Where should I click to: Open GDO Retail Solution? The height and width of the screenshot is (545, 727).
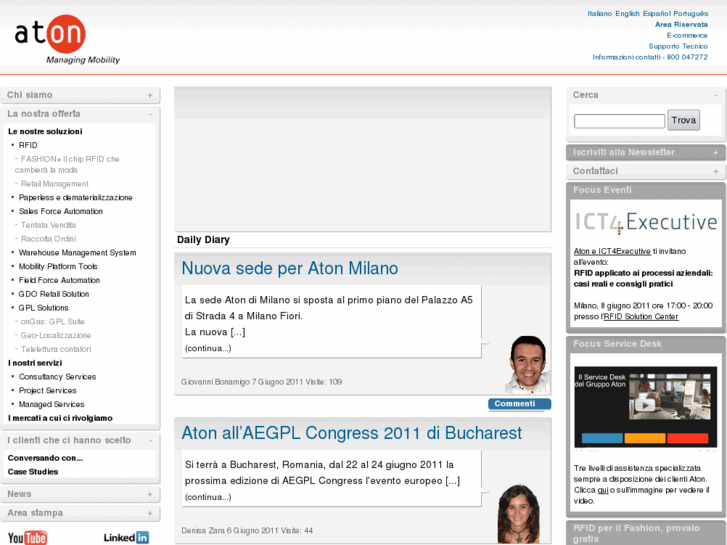[x=54, y=294]
